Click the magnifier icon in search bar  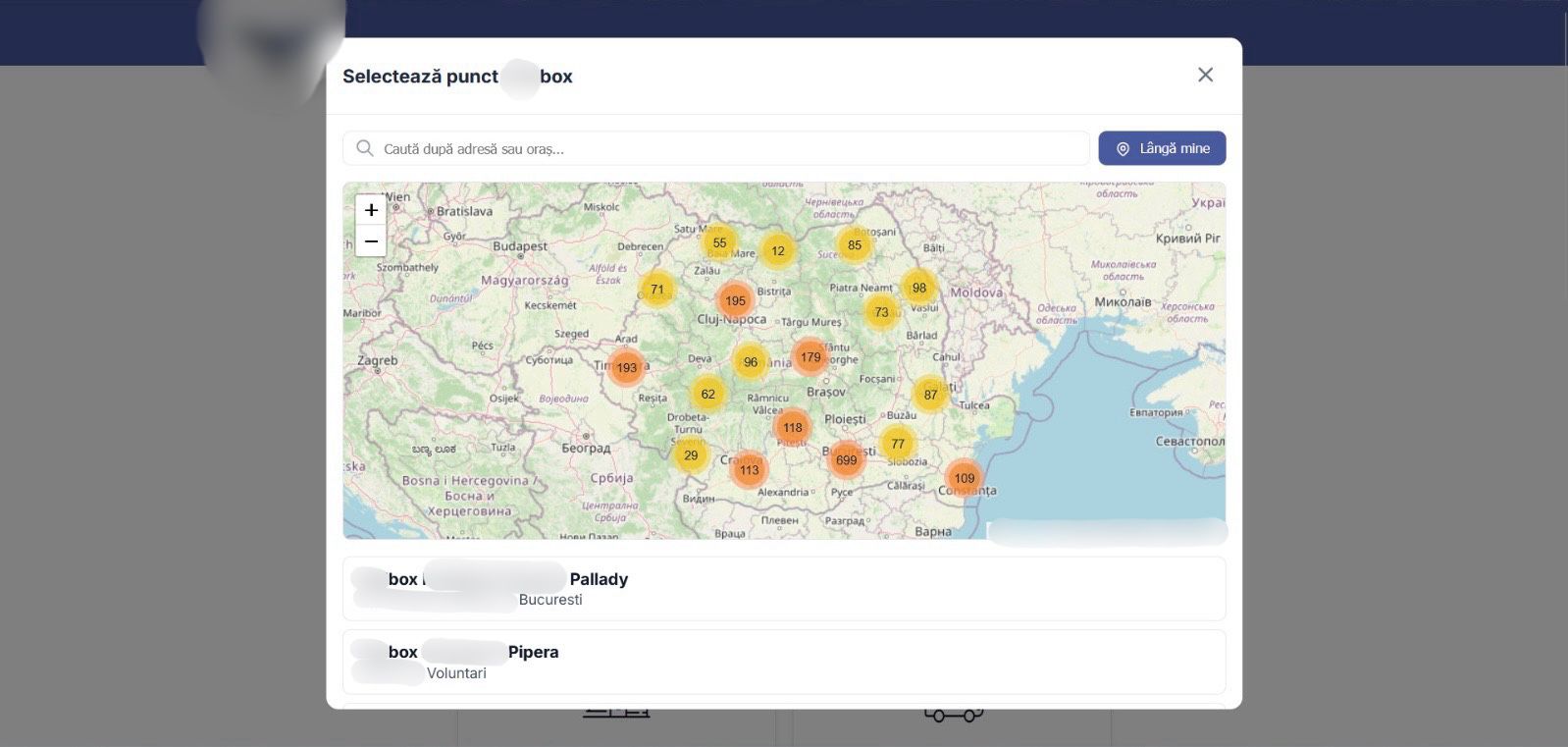[365, 149]
